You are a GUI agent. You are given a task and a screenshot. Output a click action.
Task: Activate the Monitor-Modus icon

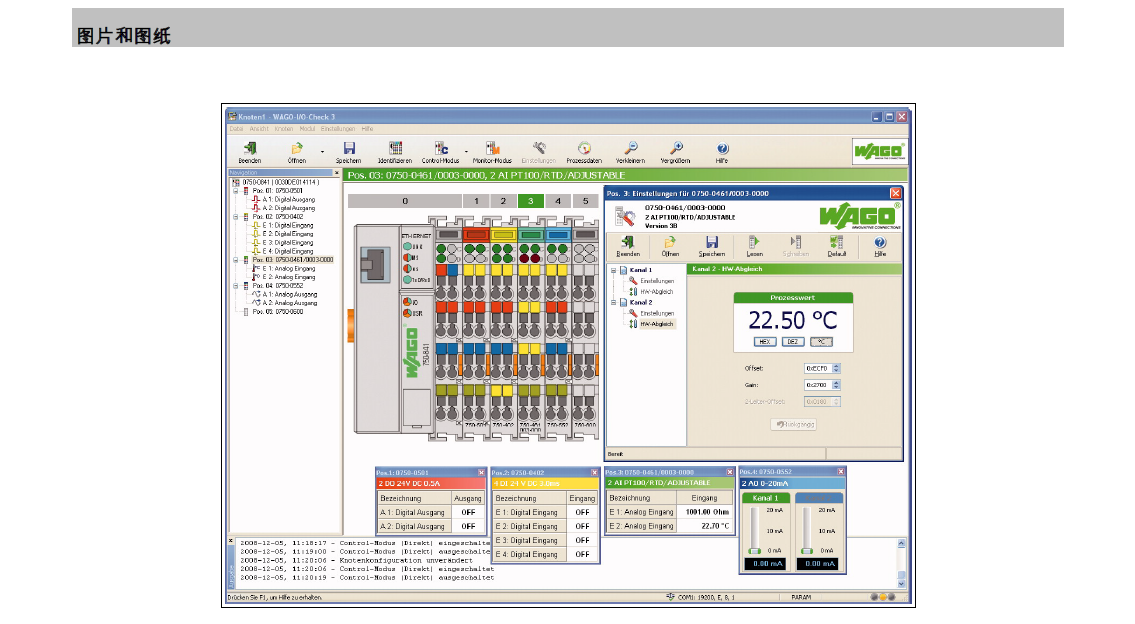(492, 148)
